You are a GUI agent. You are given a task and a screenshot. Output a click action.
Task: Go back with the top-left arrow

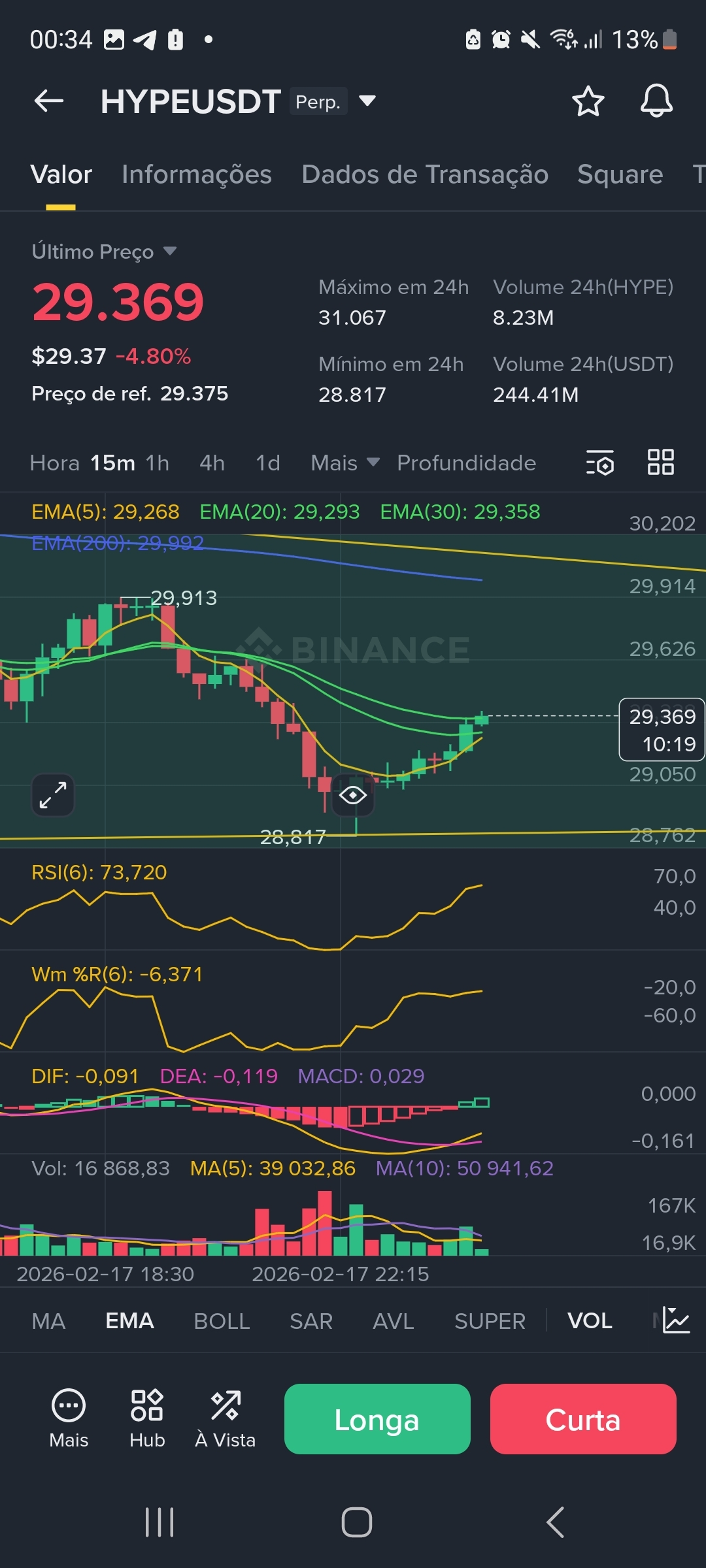click(x=49, y=101)
